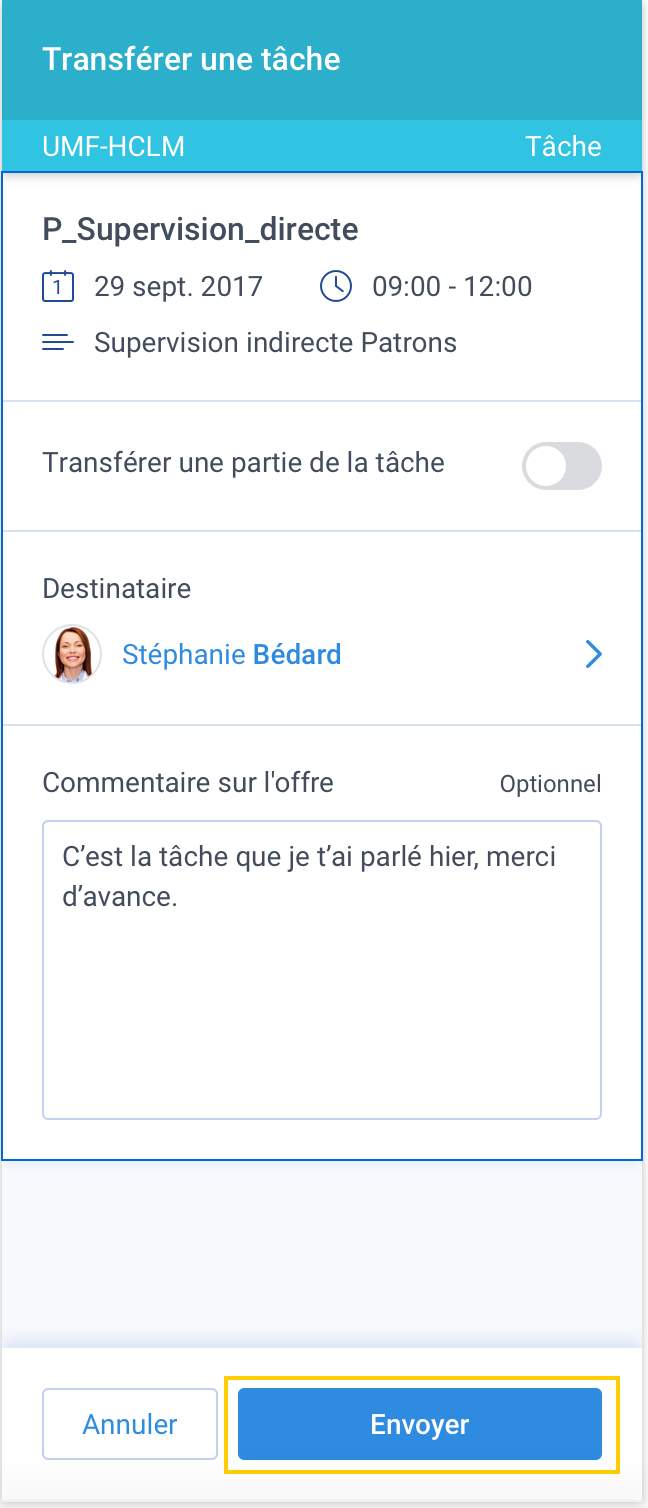This screenshot has height=1508, width=648.
Task: Click the 09:00 - 12:00 time range
Action: 452,287
